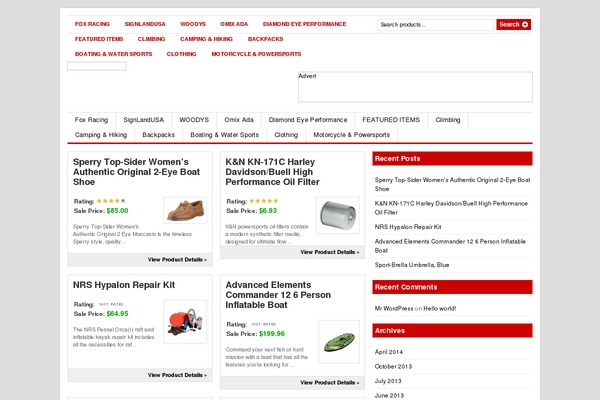Open BACKPACKS in the top red menu
The width and height of the screenshot is (600, 400).
point(265,39)
